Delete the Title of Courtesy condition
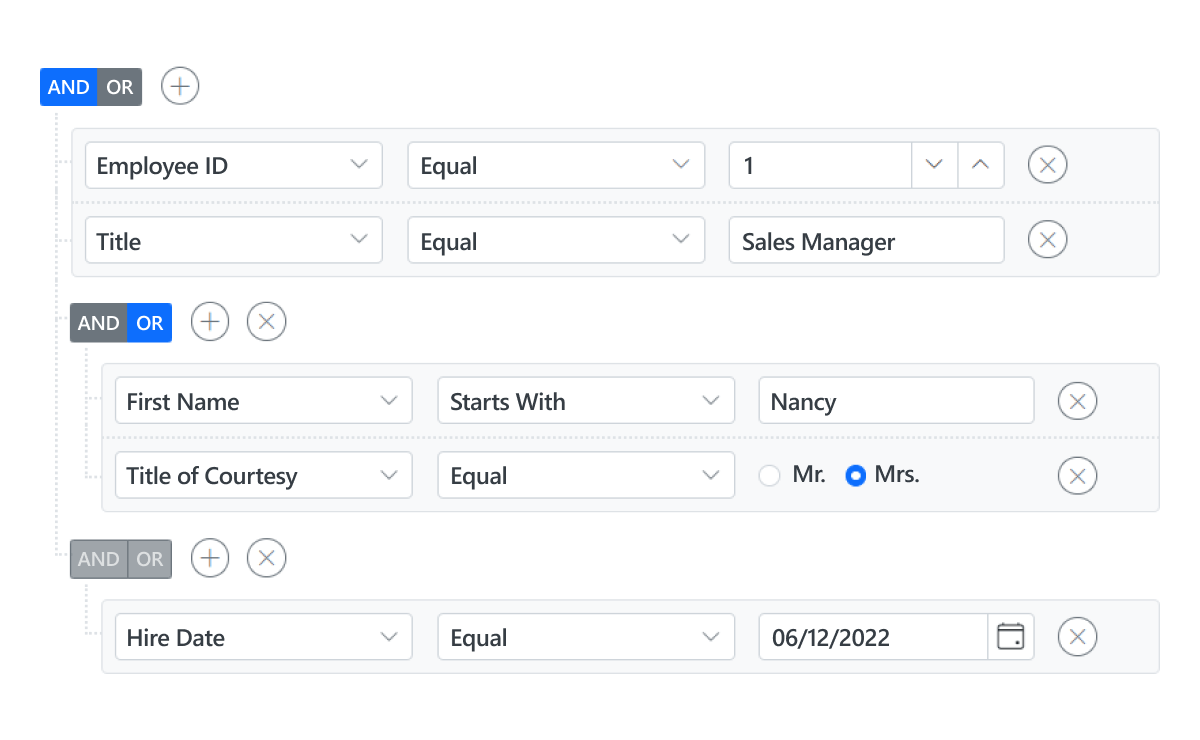Viewport: 1200px width, 740px height. (x=1077, y=475)
